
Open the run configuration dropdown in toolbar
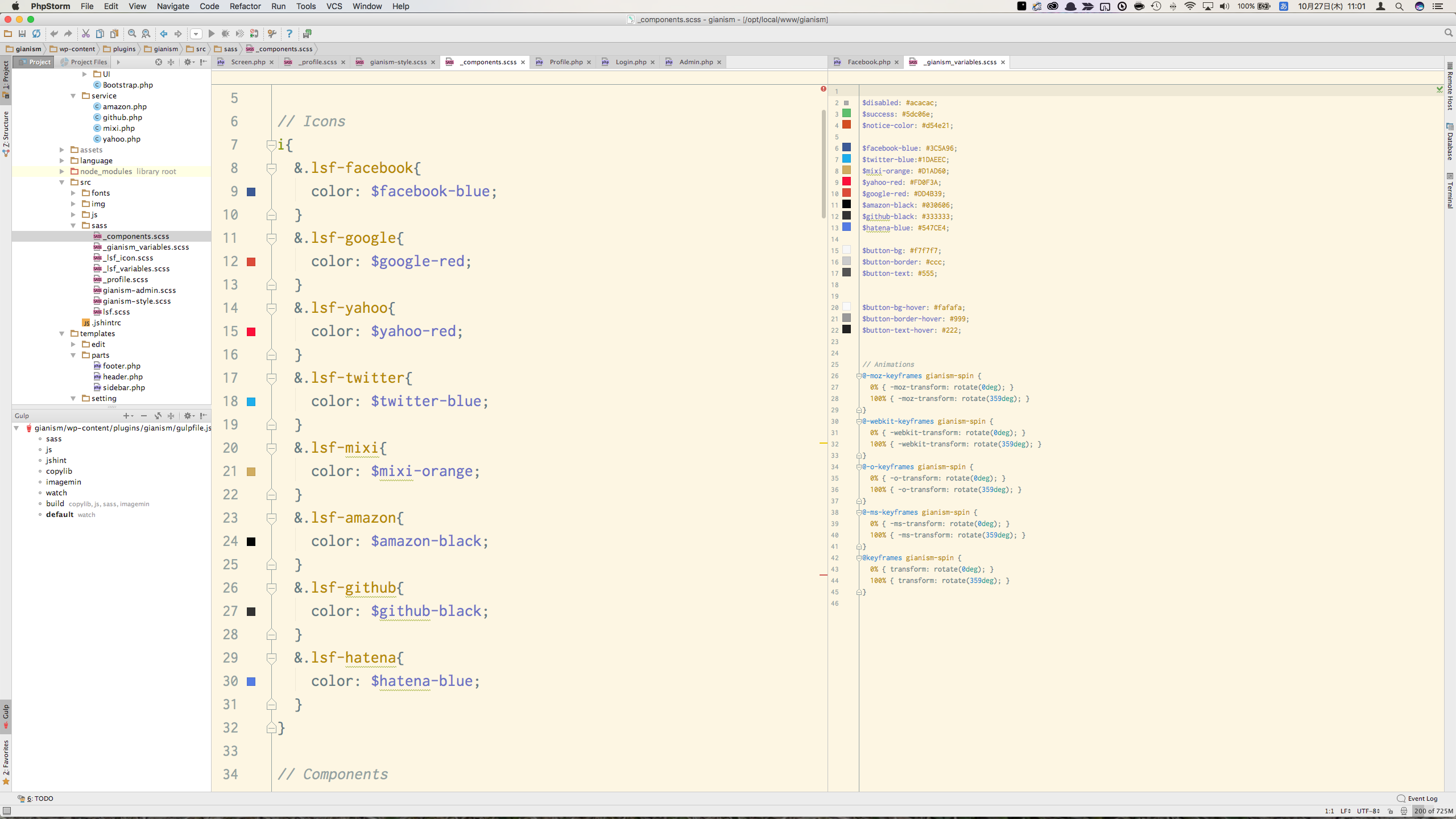[196, 34]
